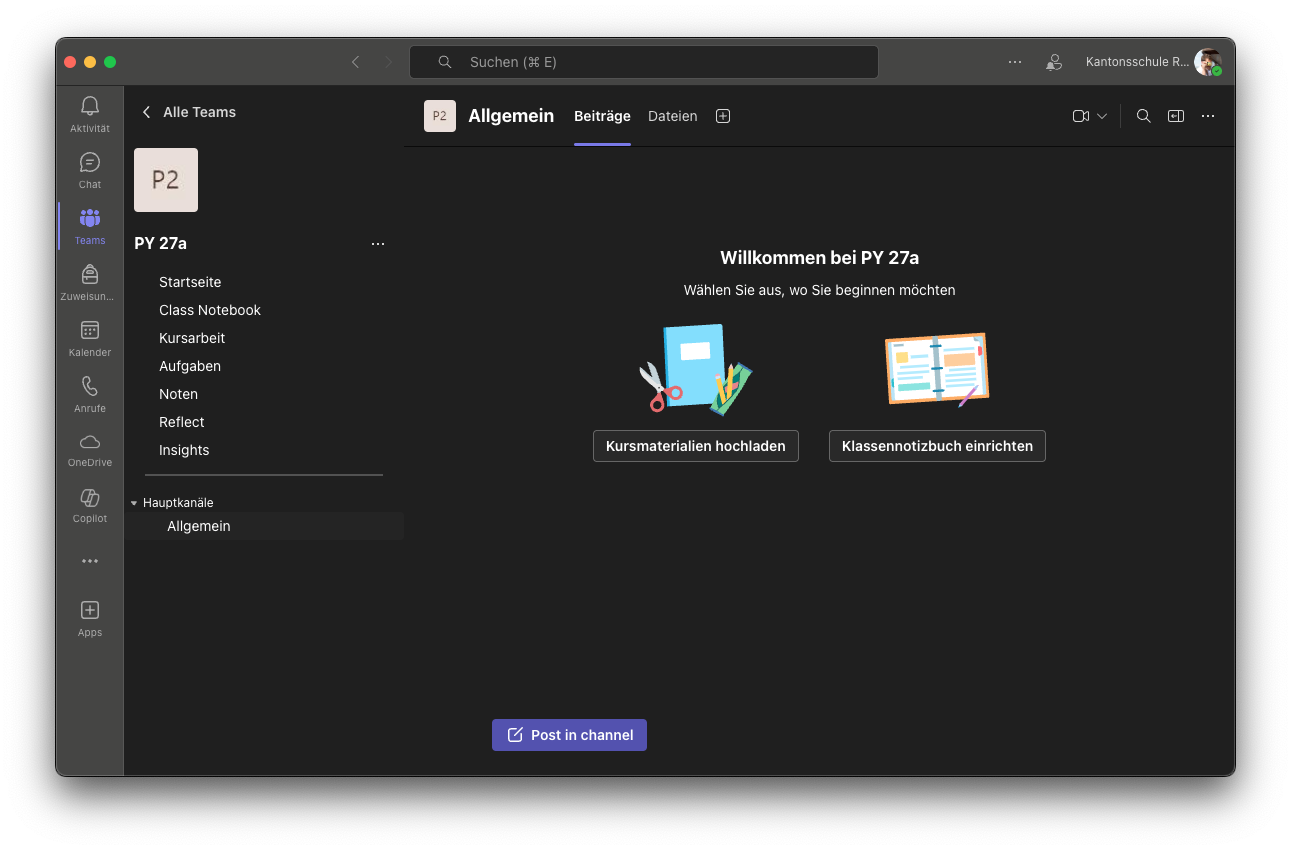Go forward in navigation history
The width and height of the screenshot is (1291, 850).
coord(389,62)
